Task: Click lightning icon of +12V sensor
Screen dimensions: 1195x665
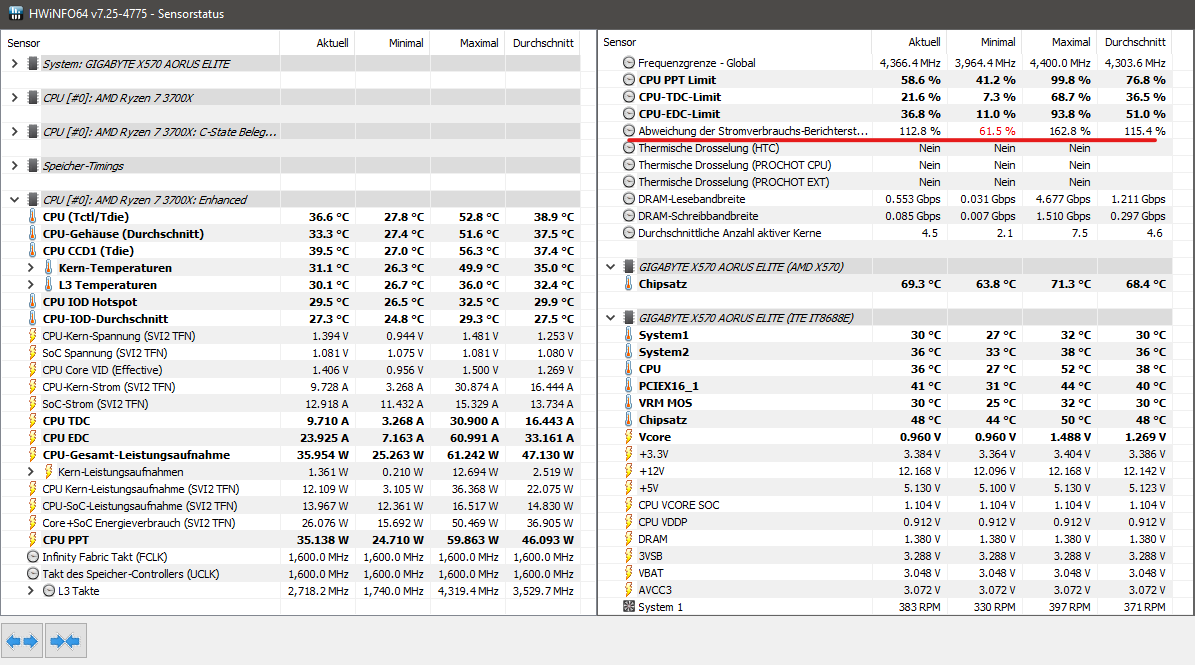Action: [x=629, y=471]
